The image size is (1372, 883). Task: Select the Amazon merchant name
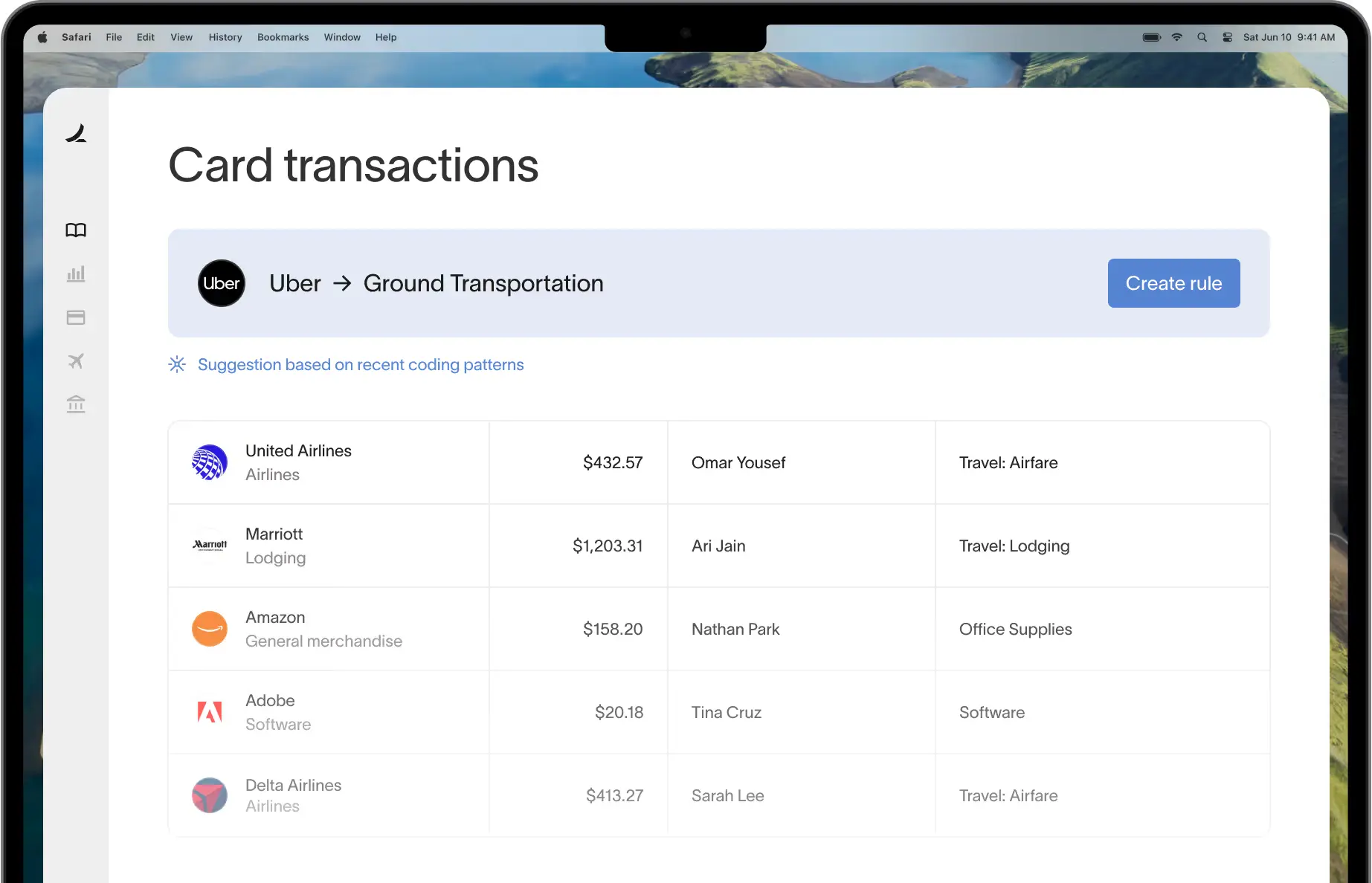[x=275, y=617]
